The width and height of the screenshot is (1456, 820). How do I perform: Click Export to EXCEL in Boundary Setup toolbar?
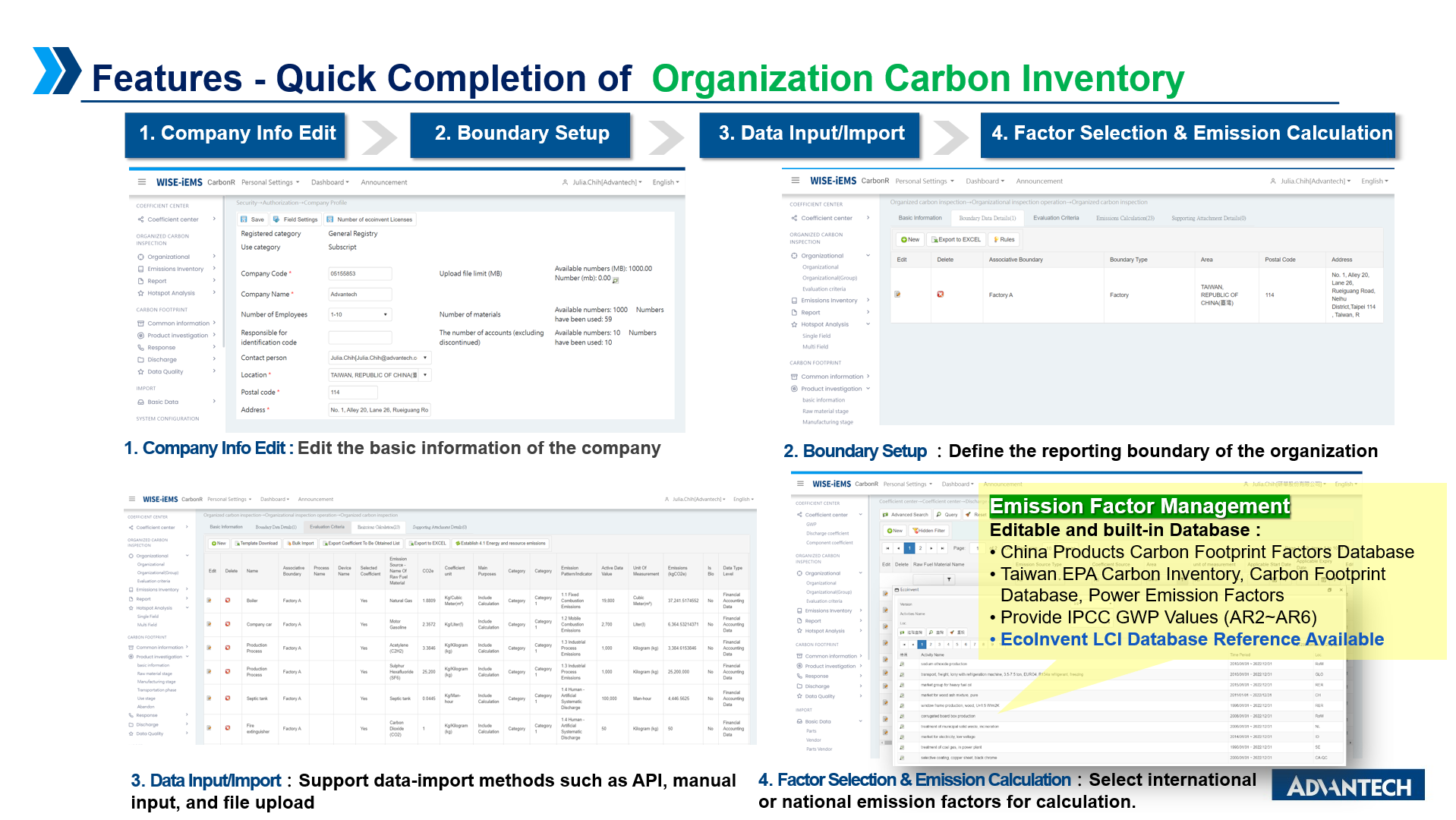pyautogui.click(x=956, y=239)
